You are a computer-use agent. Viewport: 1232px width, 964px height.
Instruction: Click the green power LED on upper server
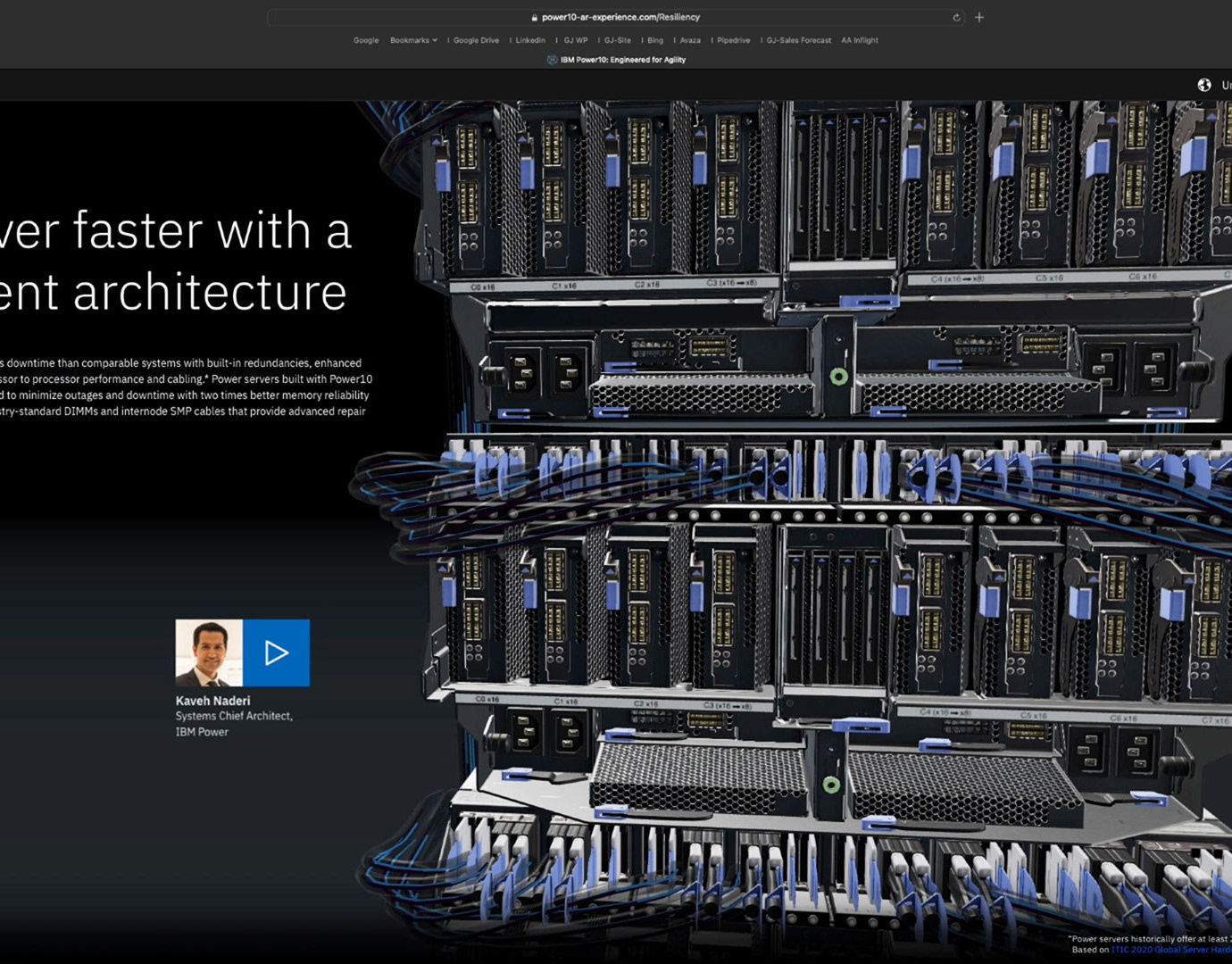click(838, 377)
